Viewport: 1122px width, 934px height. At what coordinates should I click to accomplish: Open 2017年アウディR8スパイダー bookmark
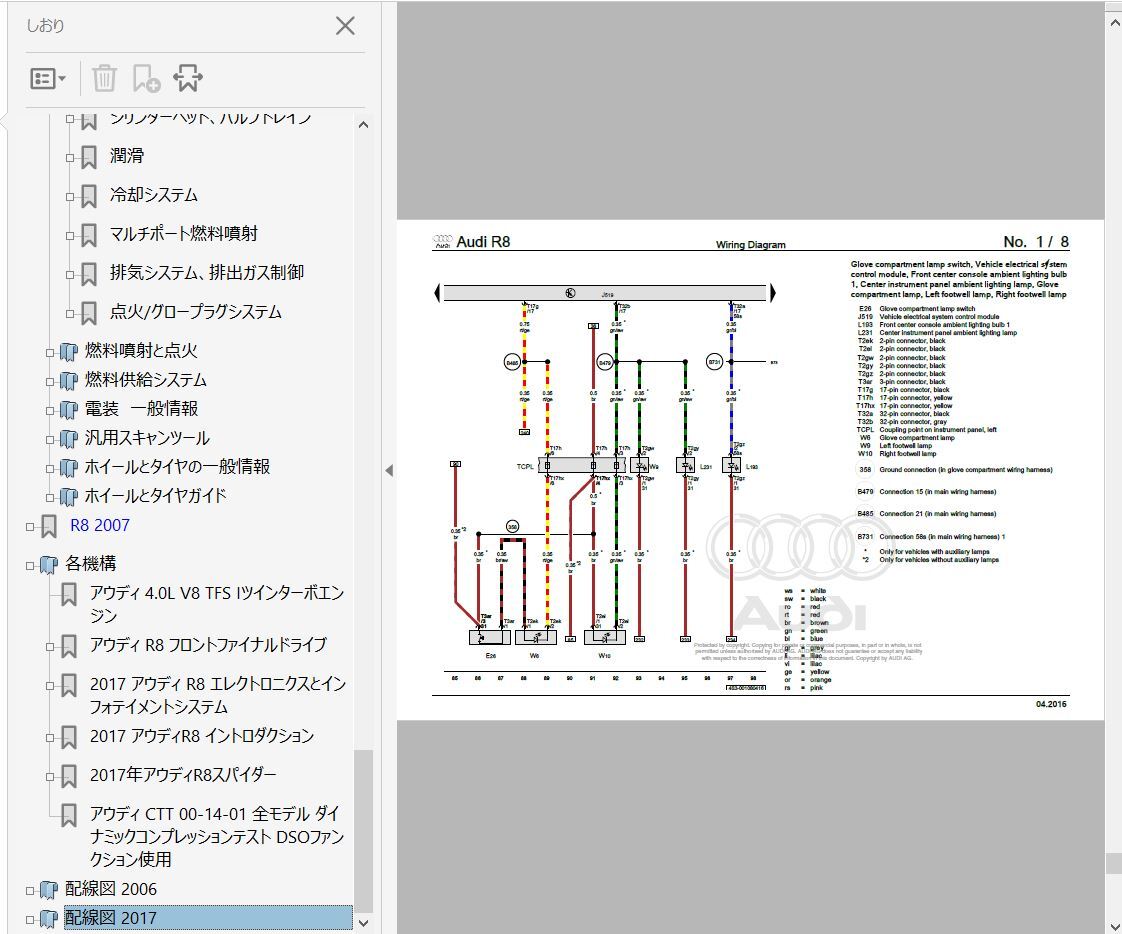point(183,774)
